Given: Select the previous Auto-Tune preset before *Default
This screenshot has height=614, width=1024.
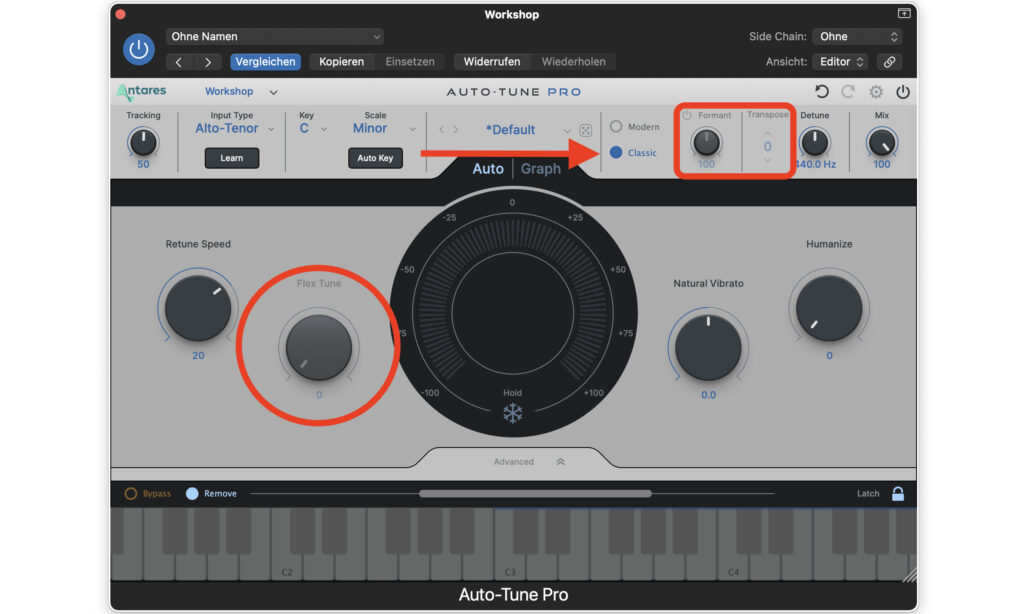Looking at the screenshot, I should tap(442, 130).
